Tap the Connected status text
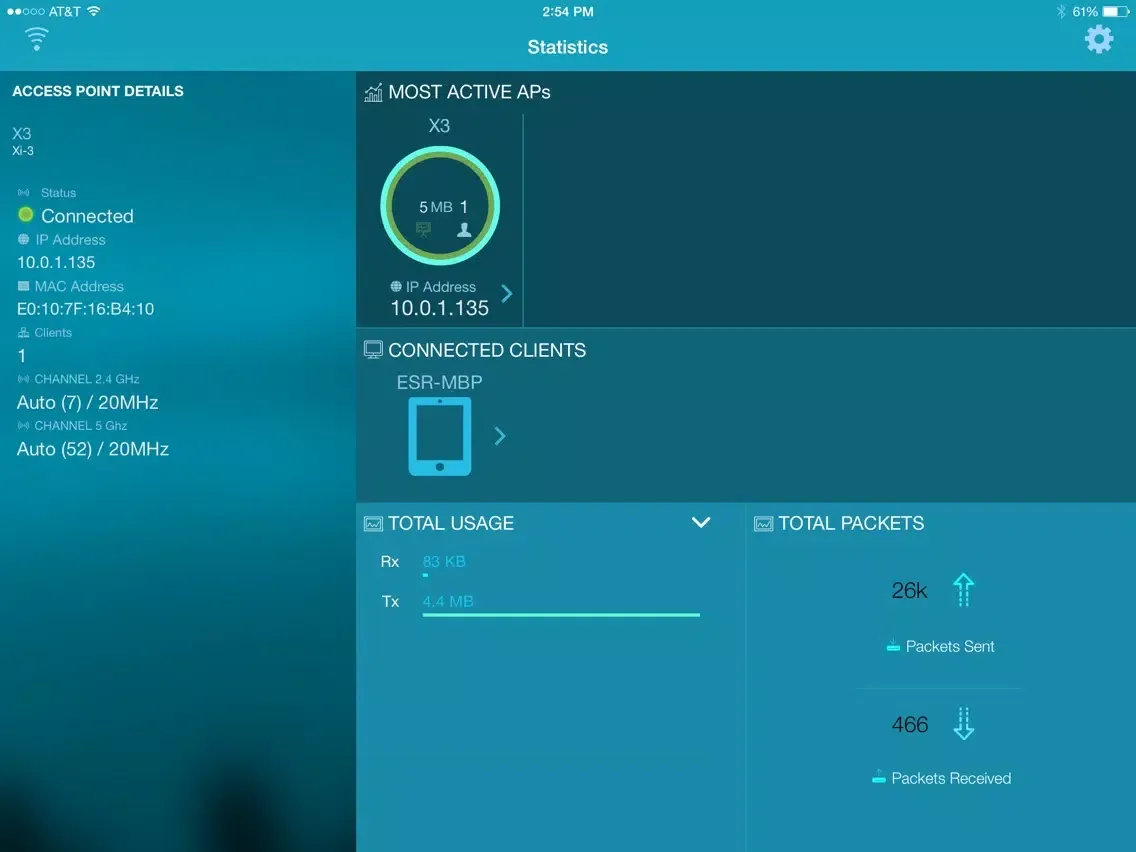The width and height of the screenshot is (1136, 852). tap(87, 216)
